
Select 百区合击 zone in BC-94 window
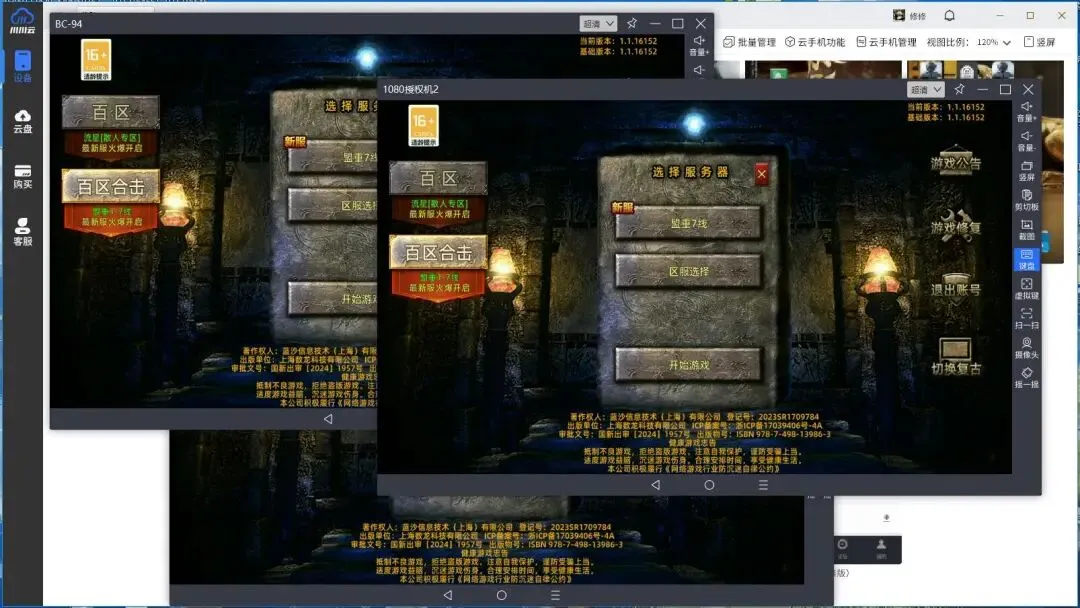(x=111, y=187)
